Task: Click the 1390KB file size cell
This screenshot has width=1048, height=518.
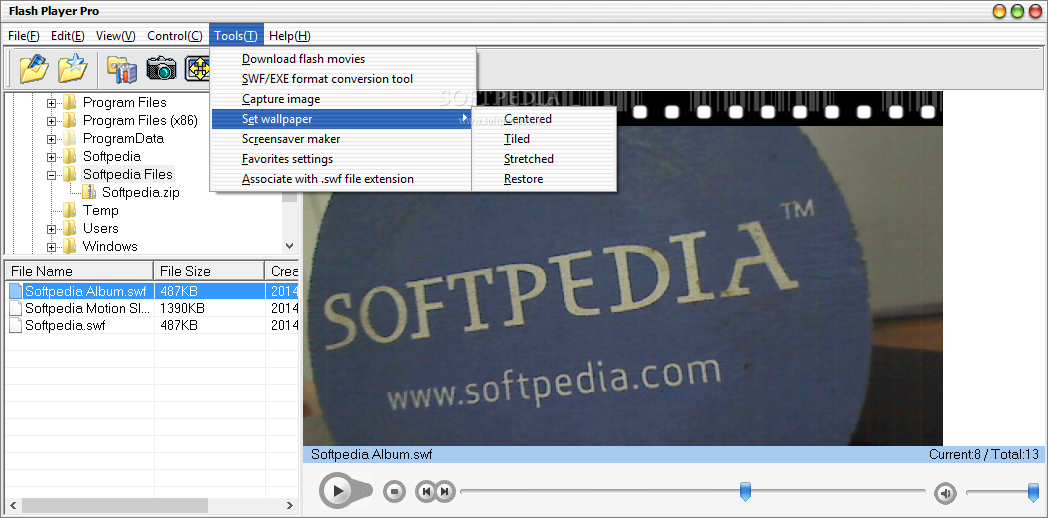Action: [182, 308]
